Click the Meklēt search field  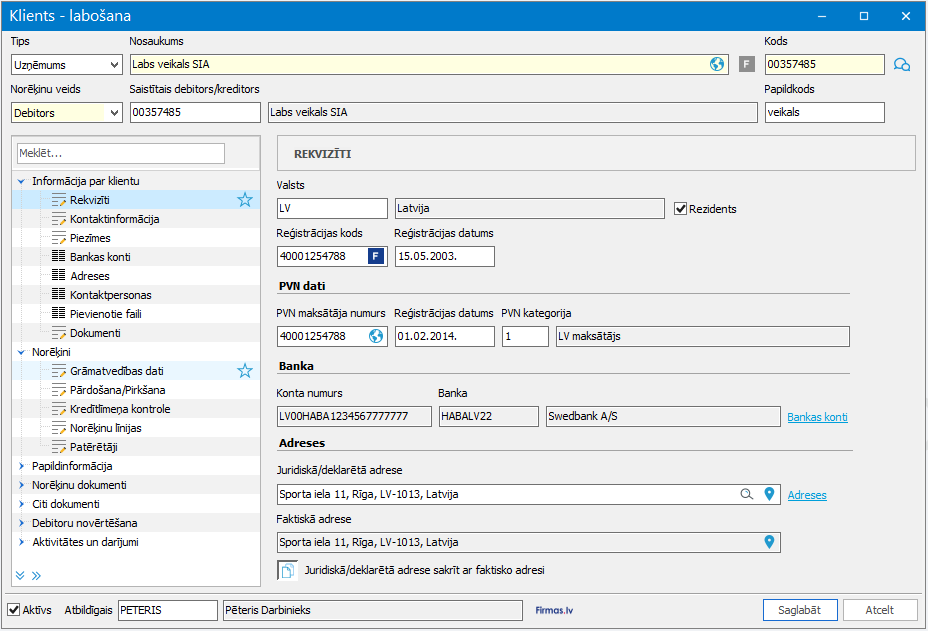[x=121, y=153]
